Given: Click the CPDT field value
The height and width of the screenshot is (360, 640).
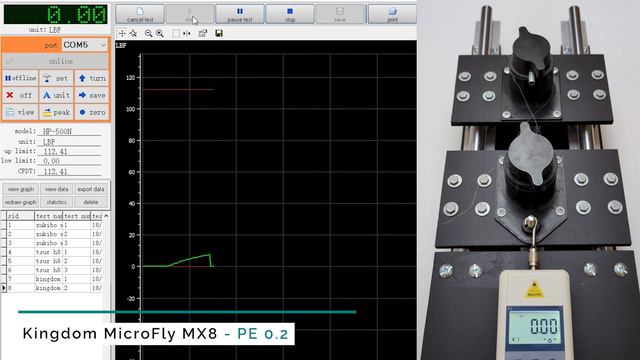Looking at the screenshot, I should [x=69, y=171].
